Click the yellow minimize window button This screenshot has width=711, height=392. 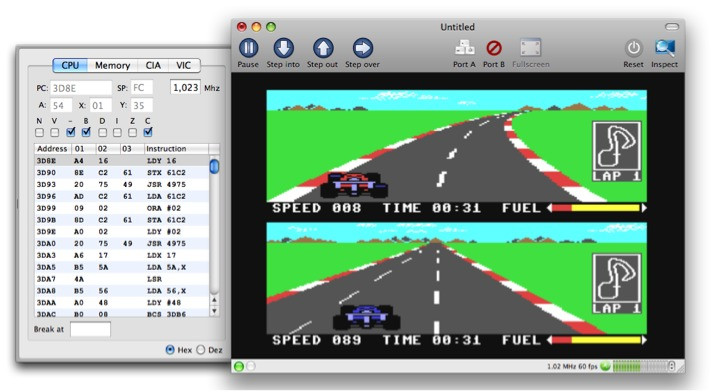coord(257,27)
